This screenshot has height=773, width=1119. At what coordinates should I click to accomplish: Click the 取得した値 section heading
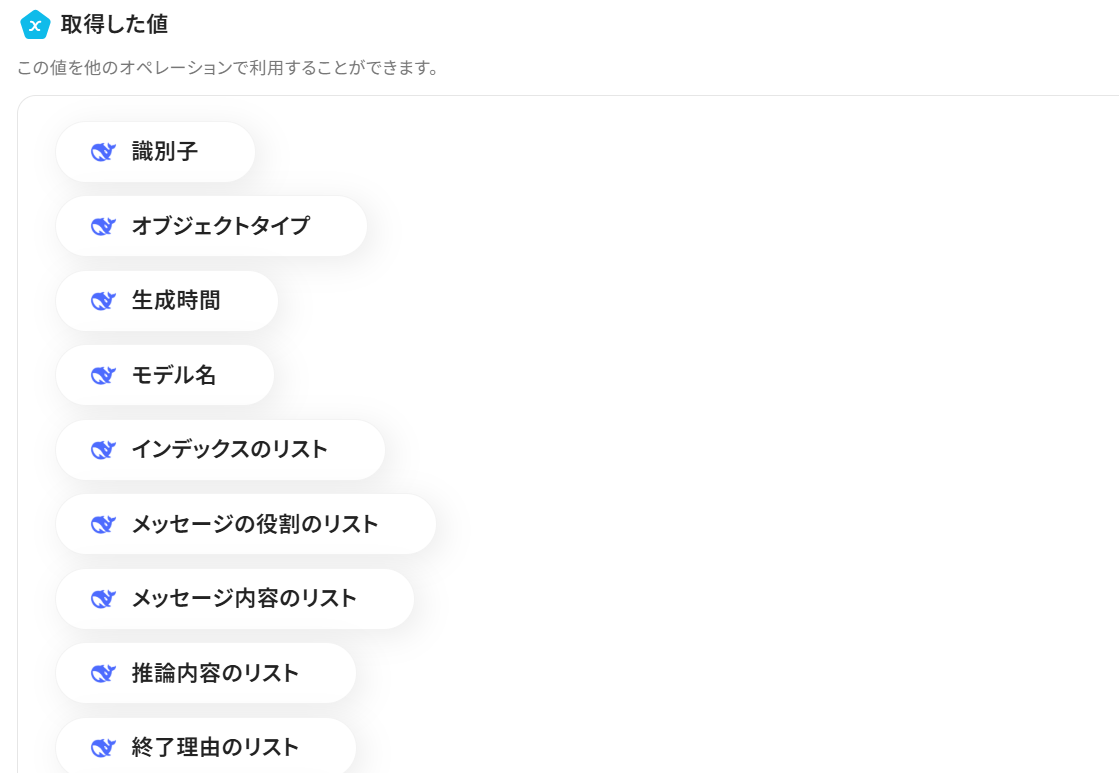tap(114, 25)
